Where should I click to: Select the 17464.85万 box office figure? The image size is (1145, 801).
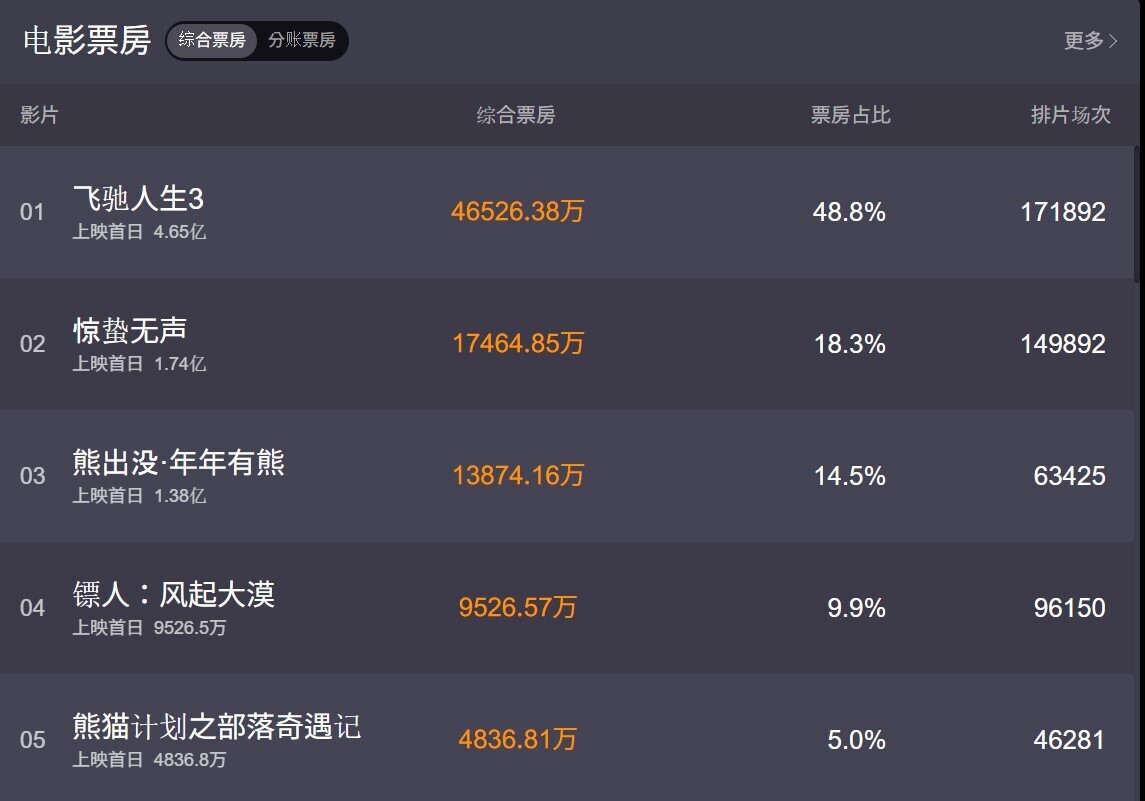518,344
